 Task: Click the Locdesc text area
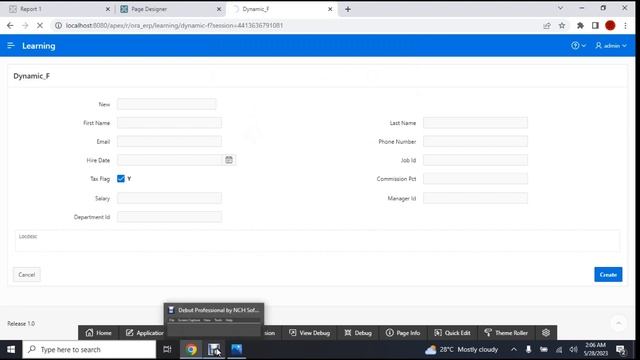(317, 241)
